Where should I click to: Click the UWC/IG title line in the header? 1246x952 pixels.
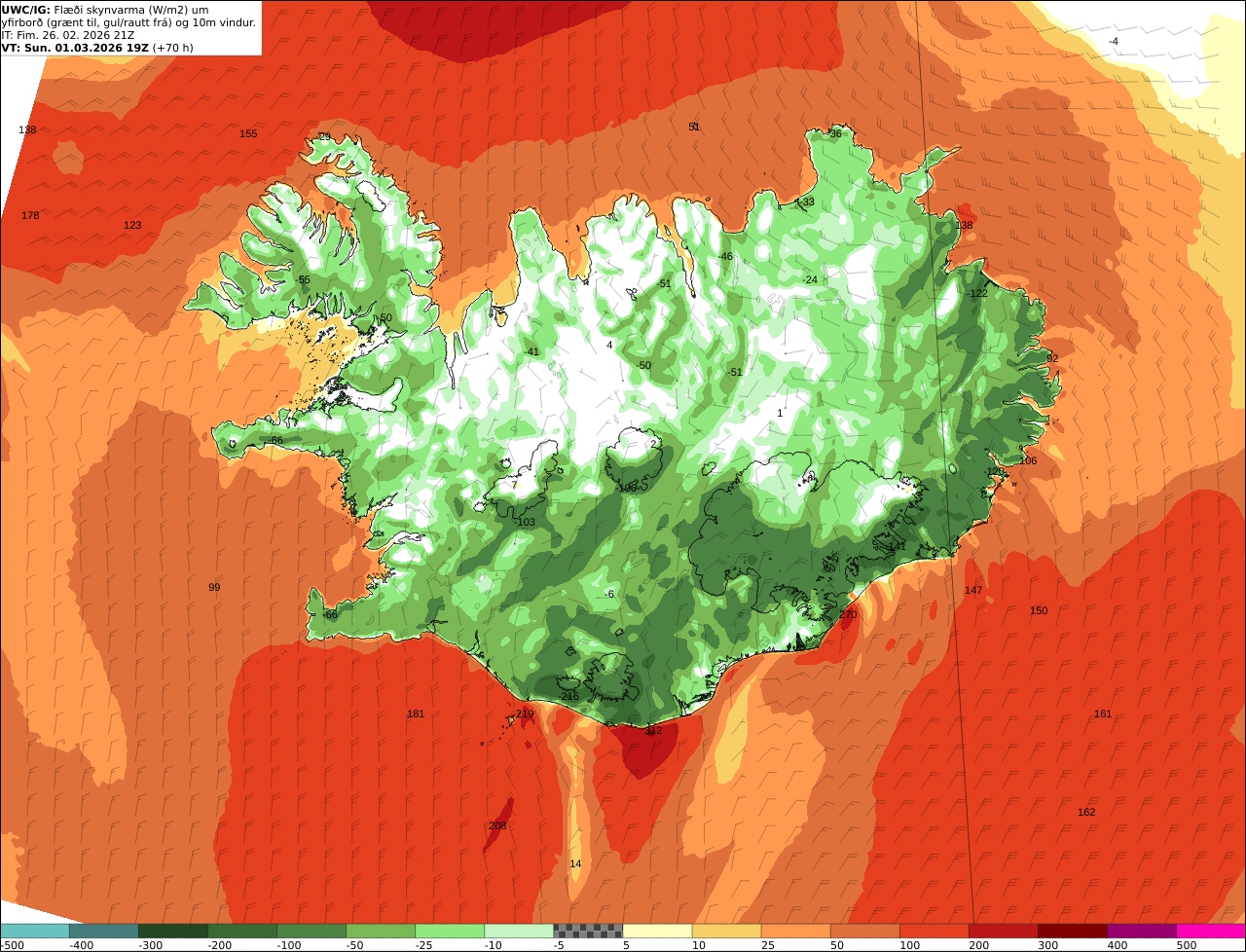pos(104,10)
